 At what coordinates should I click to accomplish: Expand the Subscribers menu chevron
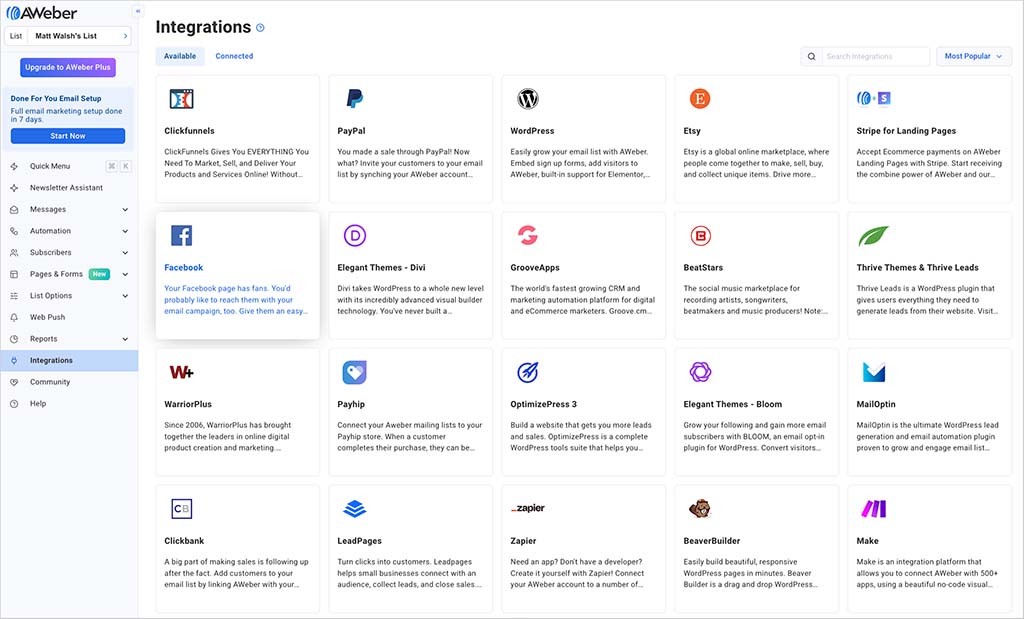point(125,253)
